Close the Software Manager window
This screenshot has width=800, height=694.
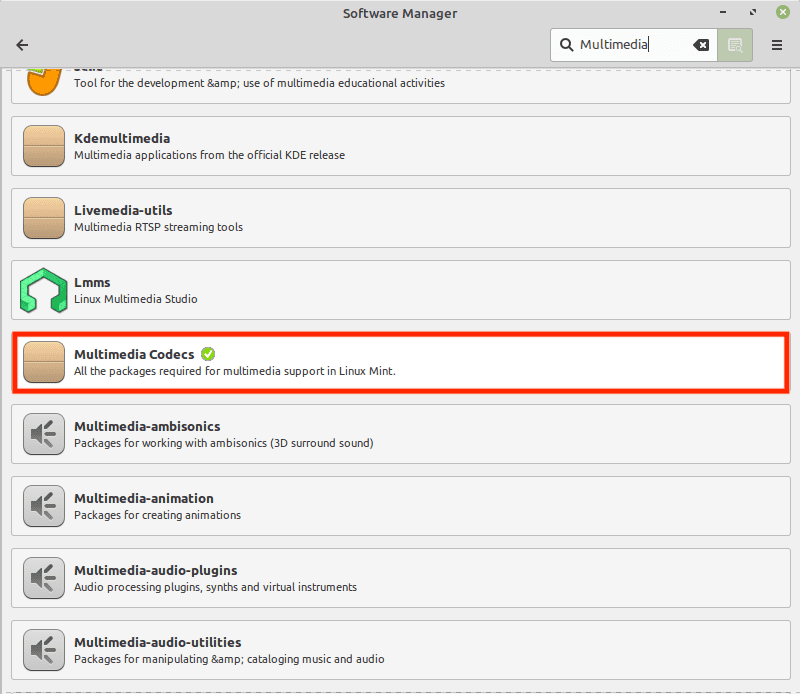pos(783,12)
